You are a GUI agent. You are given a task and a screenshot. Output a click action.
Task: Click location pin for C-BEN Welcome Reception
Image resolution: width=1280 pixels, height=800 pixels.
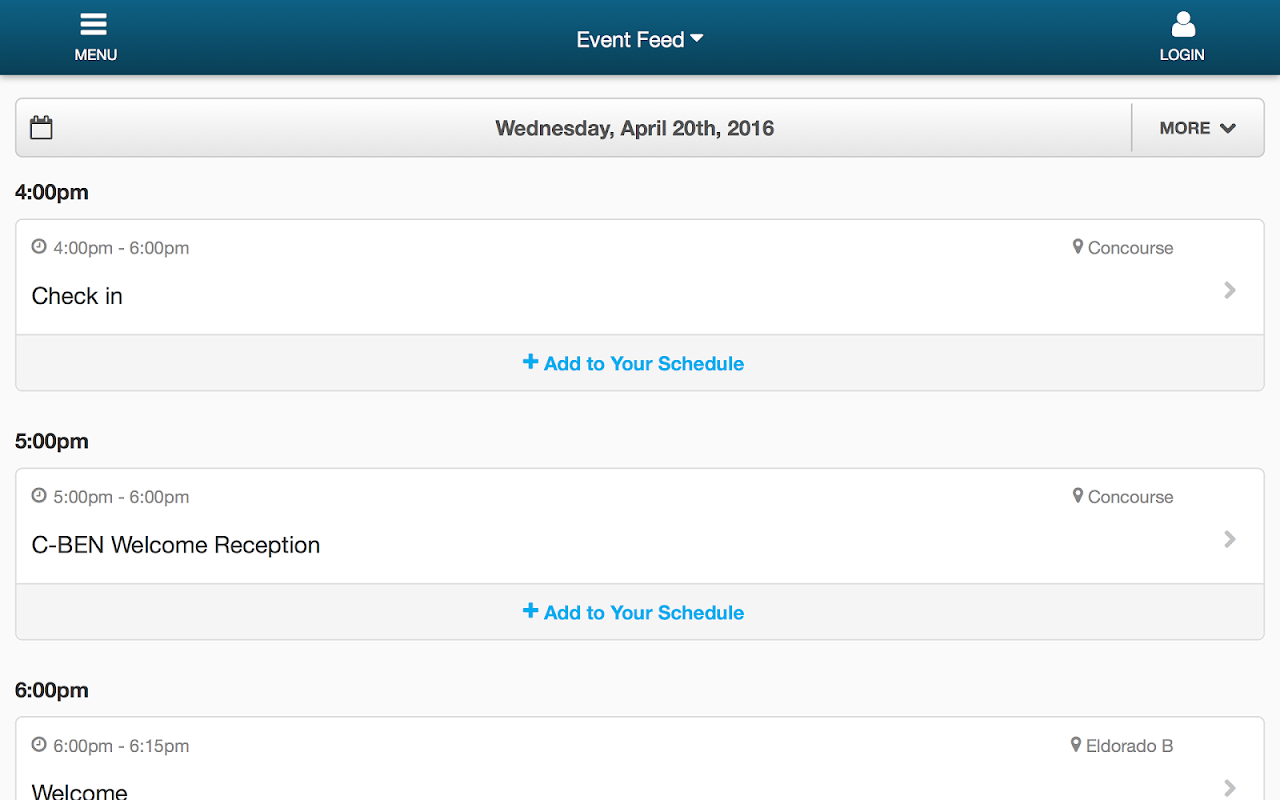pos(1077,496)
